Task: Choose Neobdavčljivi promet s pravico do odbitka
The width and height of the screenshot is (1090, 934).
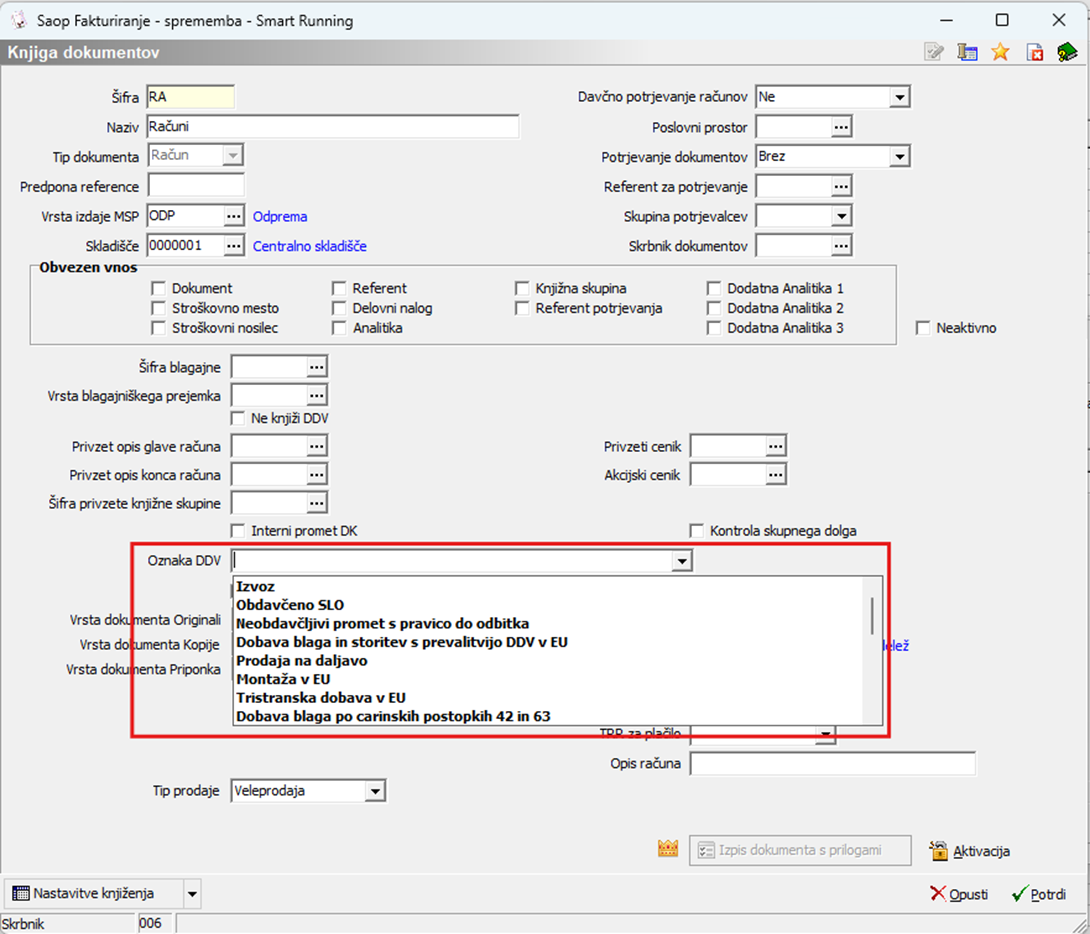Action: [549, 624]
